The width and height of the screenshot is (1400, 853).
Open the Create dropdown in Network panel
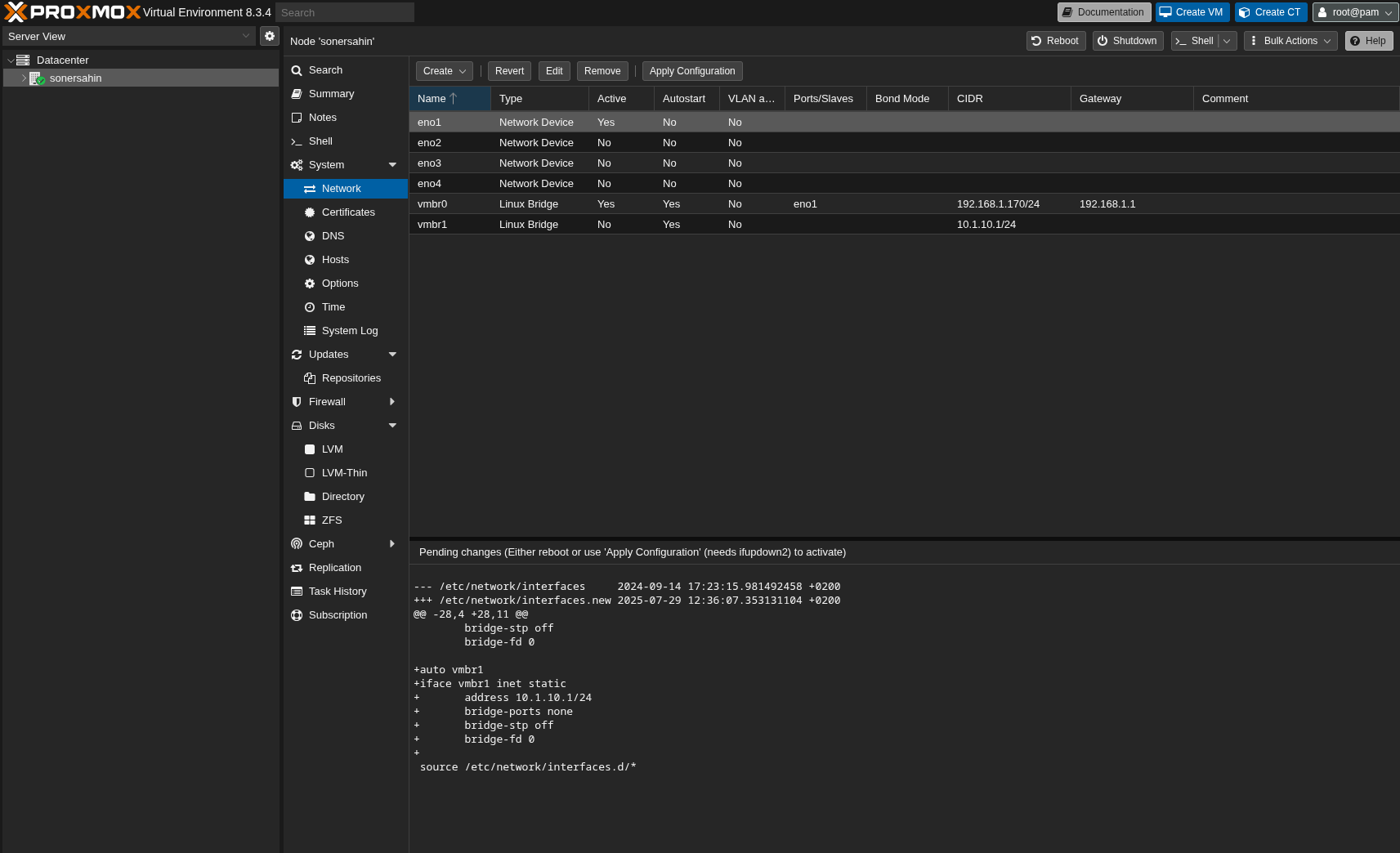click(444, 71)
